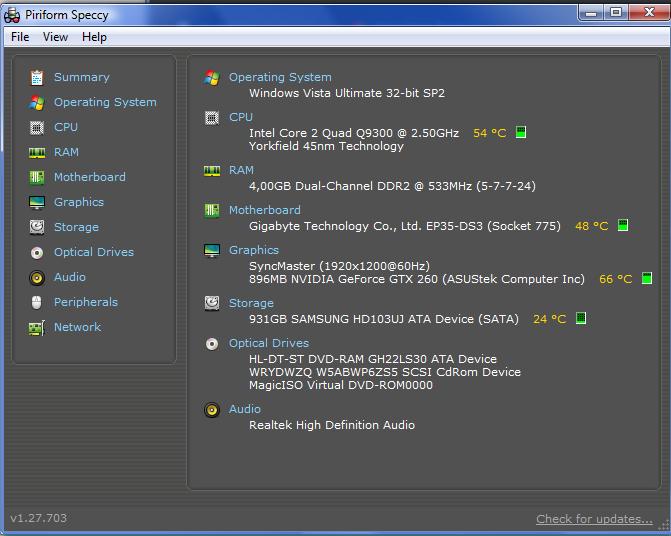View Graphics section from sidebar
671x536 pixels.
coord(79,202)
